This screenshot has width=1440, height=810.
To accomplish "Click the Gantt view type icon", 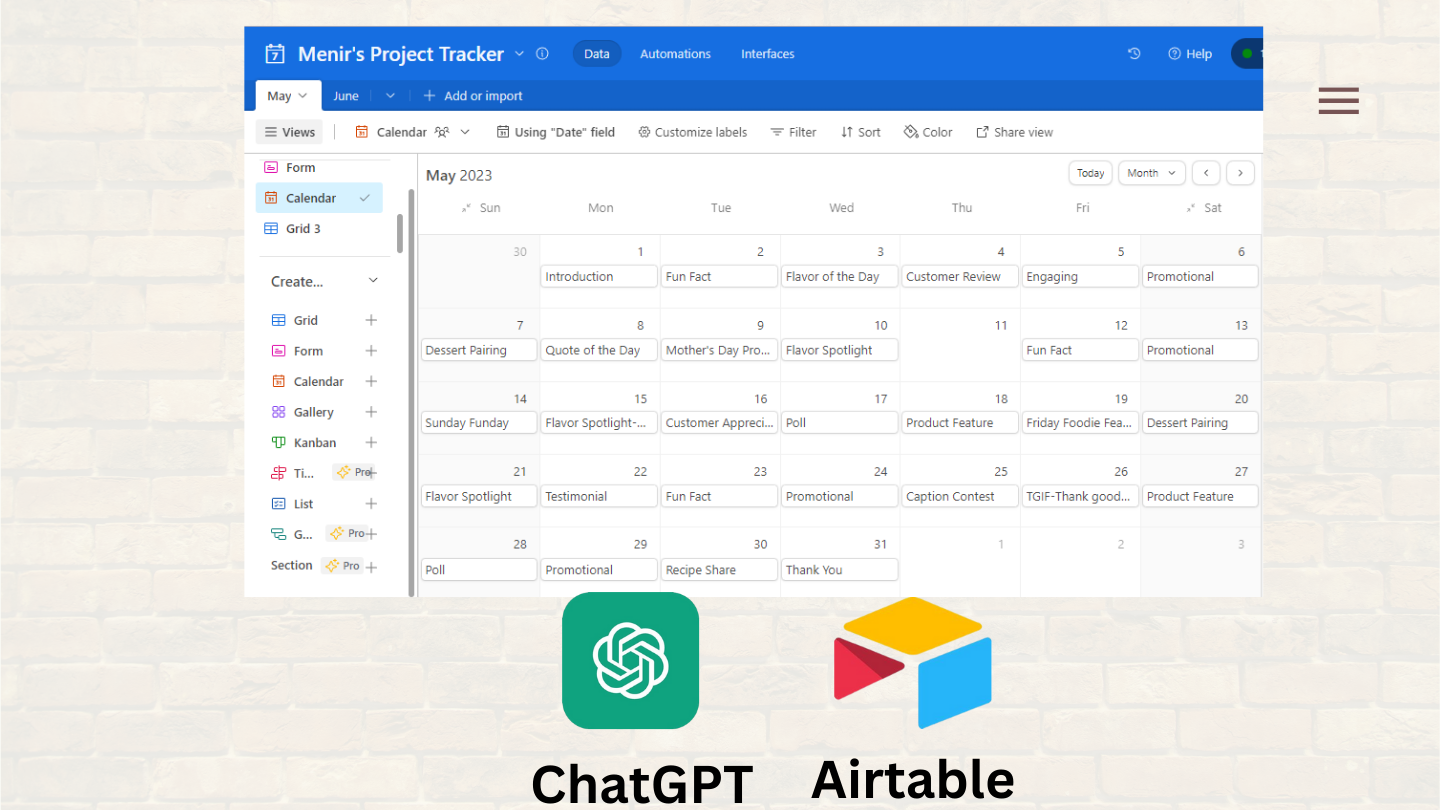I will tap(278, 534).
